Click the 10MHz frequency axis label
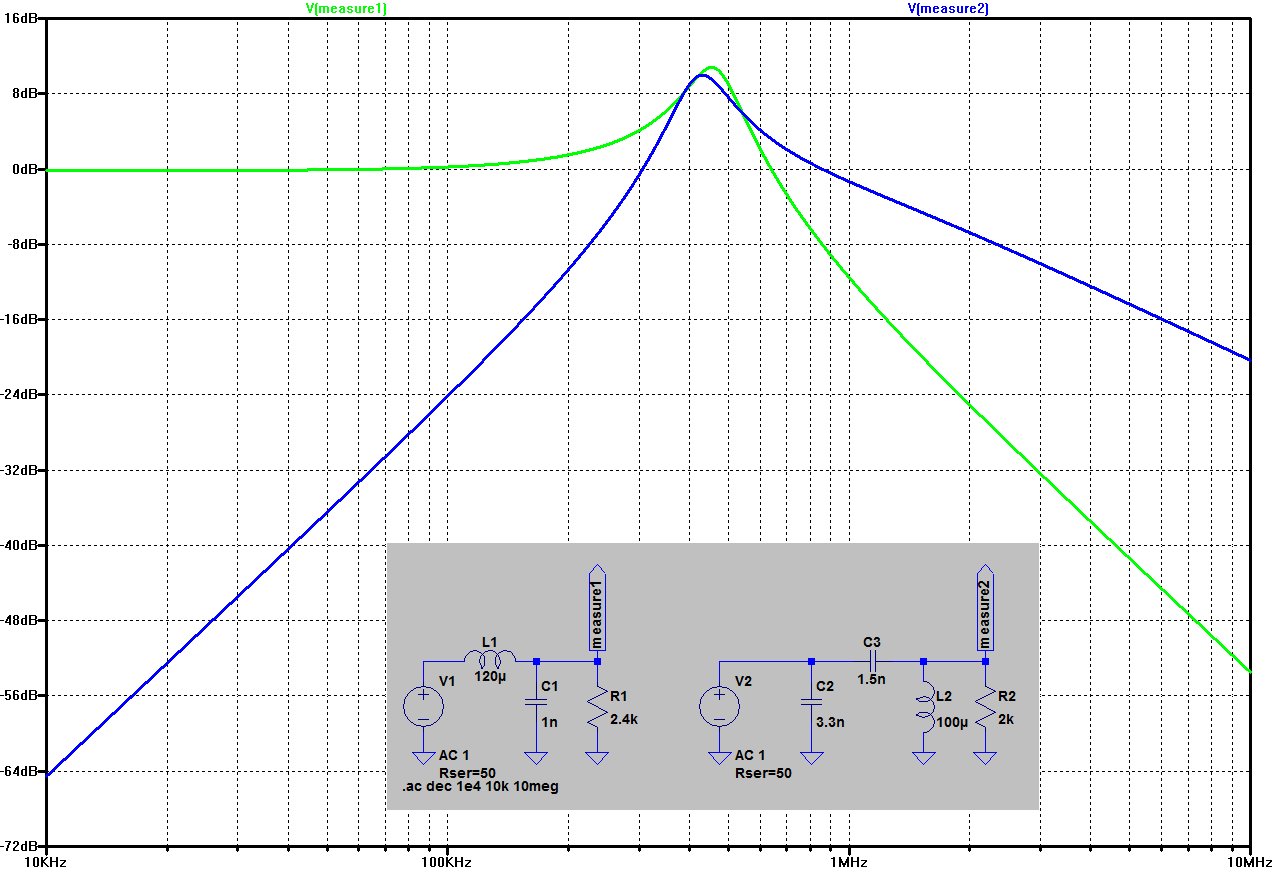1276x872 pixels. [x=1249, y=862]
